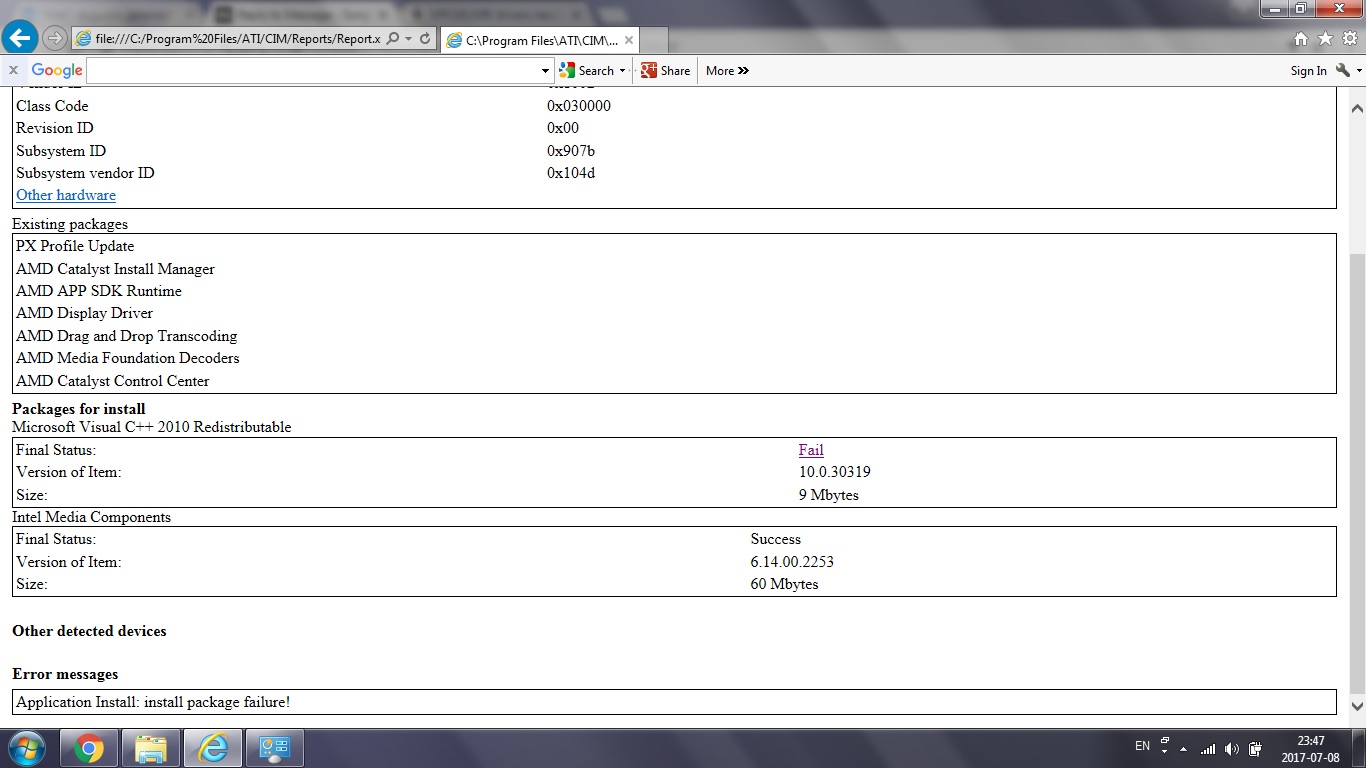Open the IE Tools gear icon
This screenshot has height=768, width=1366.
[1349, 39]
